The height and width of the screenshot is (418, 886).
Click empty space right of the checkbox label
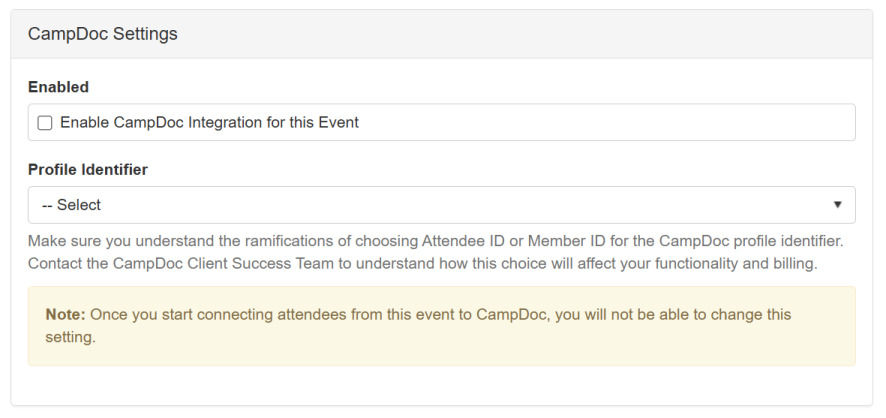coord(600,123)
